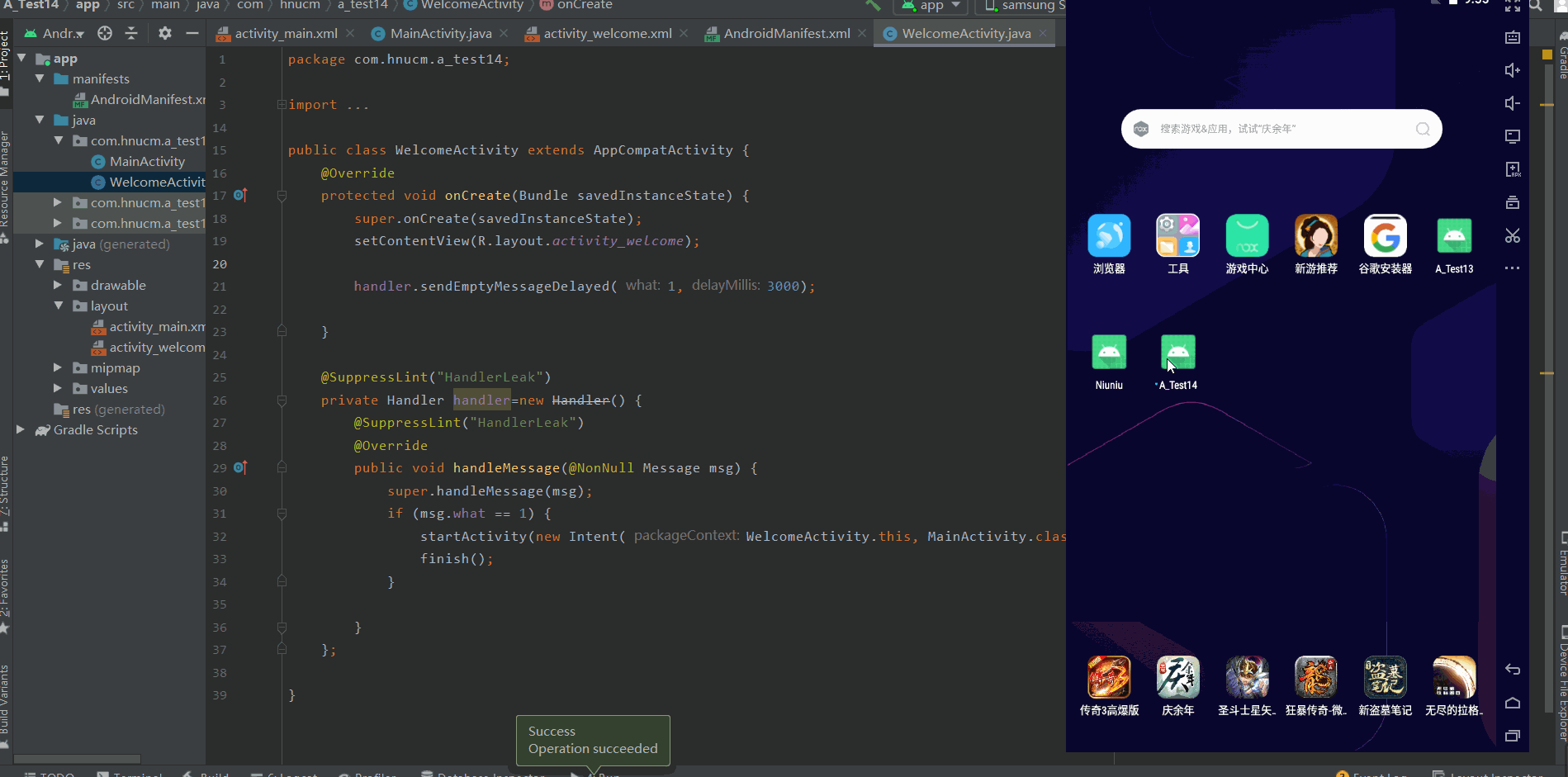Select res (generated) node in tree
Screen dimensions: 1568x777
pos(109,409)
